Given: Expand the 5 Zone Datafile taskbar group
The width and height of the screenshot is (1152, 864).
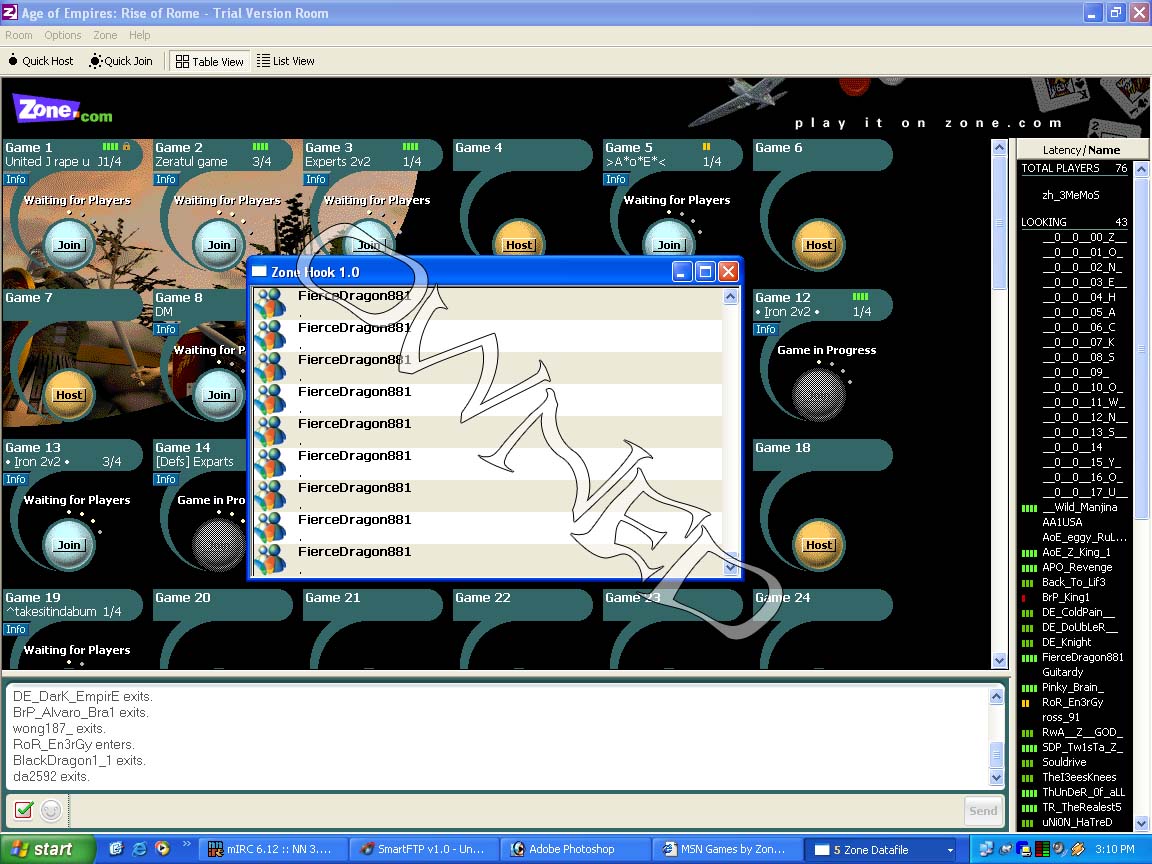Looking at the screenshot, I should [884, 849].
